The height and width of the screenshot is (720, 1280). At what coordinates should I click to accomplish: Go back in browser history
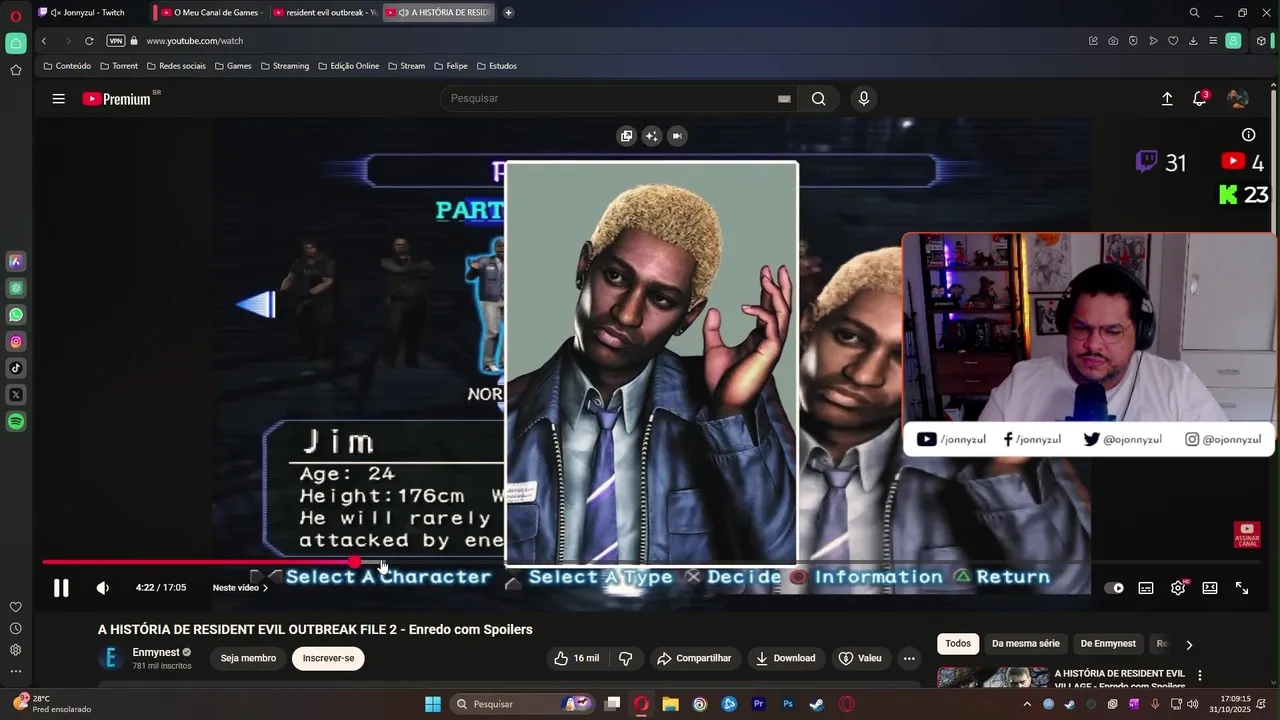pyautogui.click(x=44, y=41)
